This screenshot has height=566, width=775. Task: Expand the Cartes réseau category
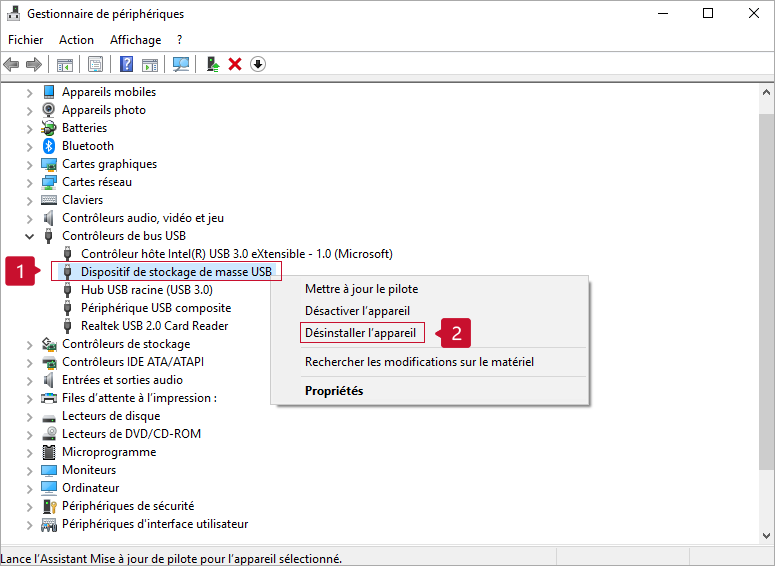(x=30, y=182)
